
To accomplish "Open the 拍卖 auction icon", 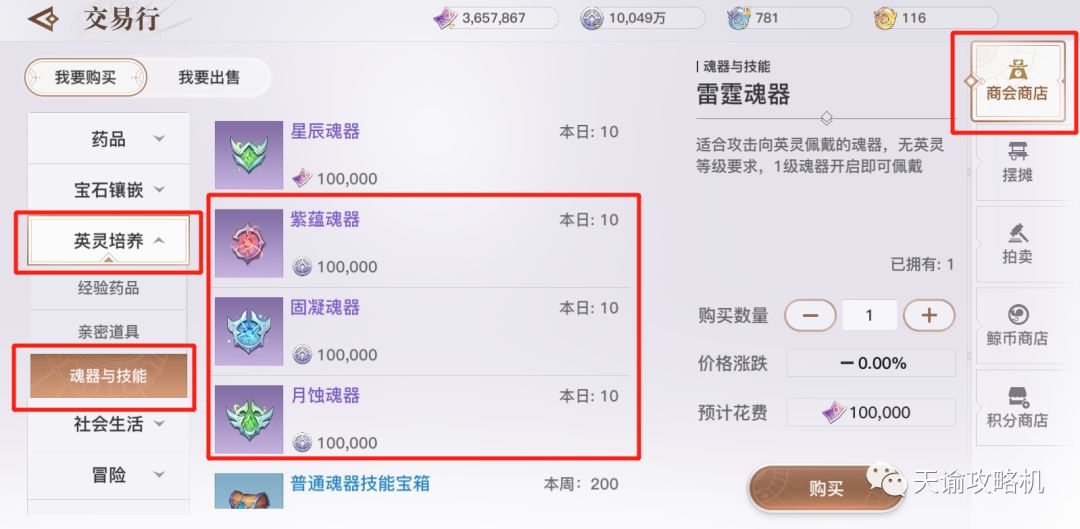I will (x=1017, y=245).
